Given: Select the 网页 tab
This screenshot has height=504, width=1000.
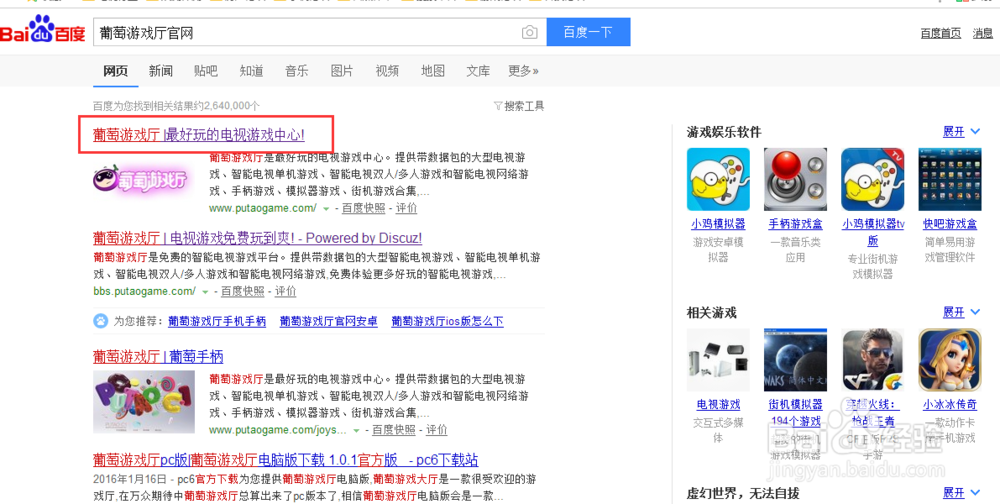Looking at the screenshot, I should click(x=115, y=71).
